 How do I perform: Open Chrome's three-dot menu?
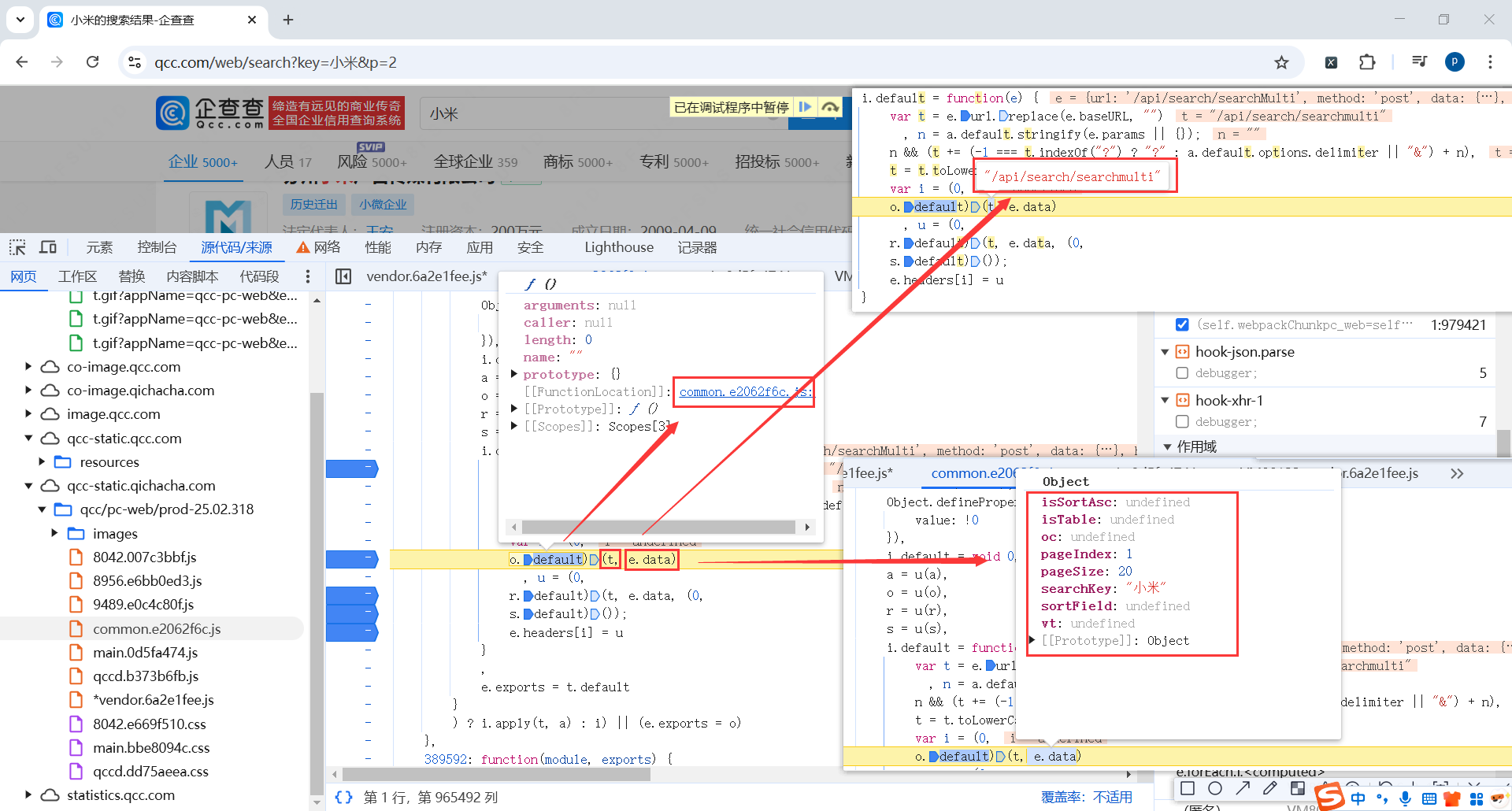[x=1490, y=62]
